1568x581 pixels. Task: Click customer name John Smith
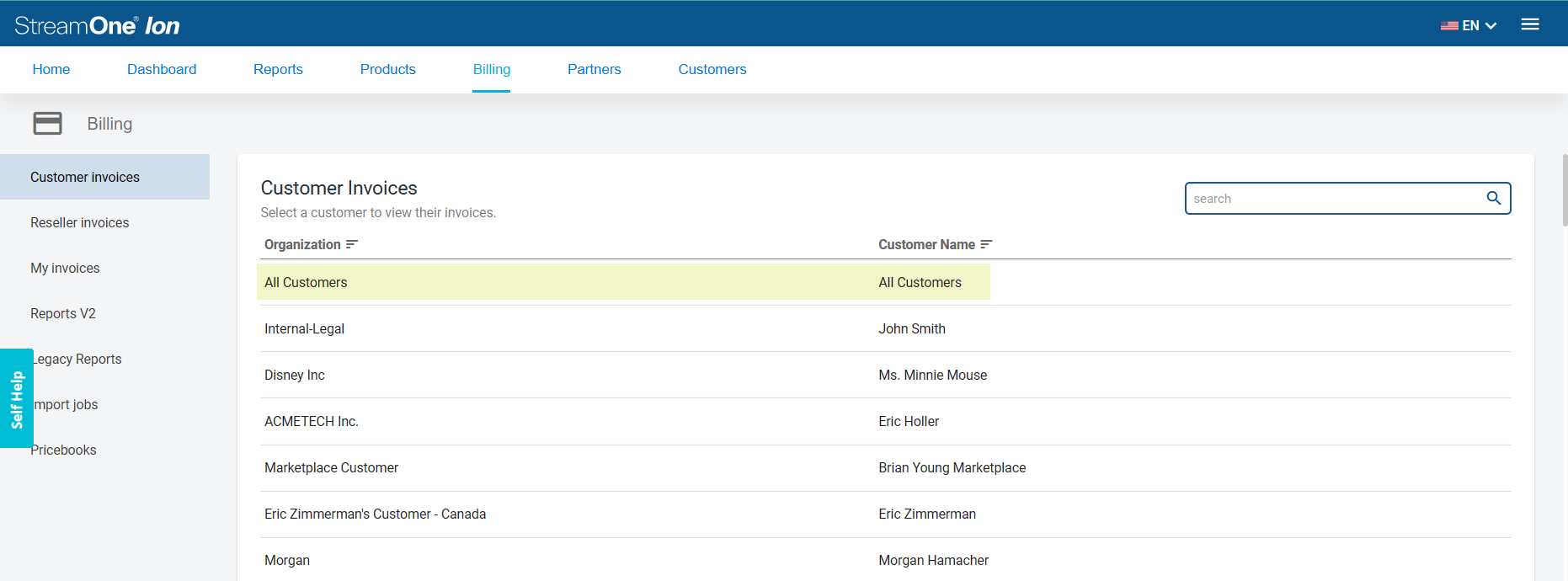coord(912,328)
